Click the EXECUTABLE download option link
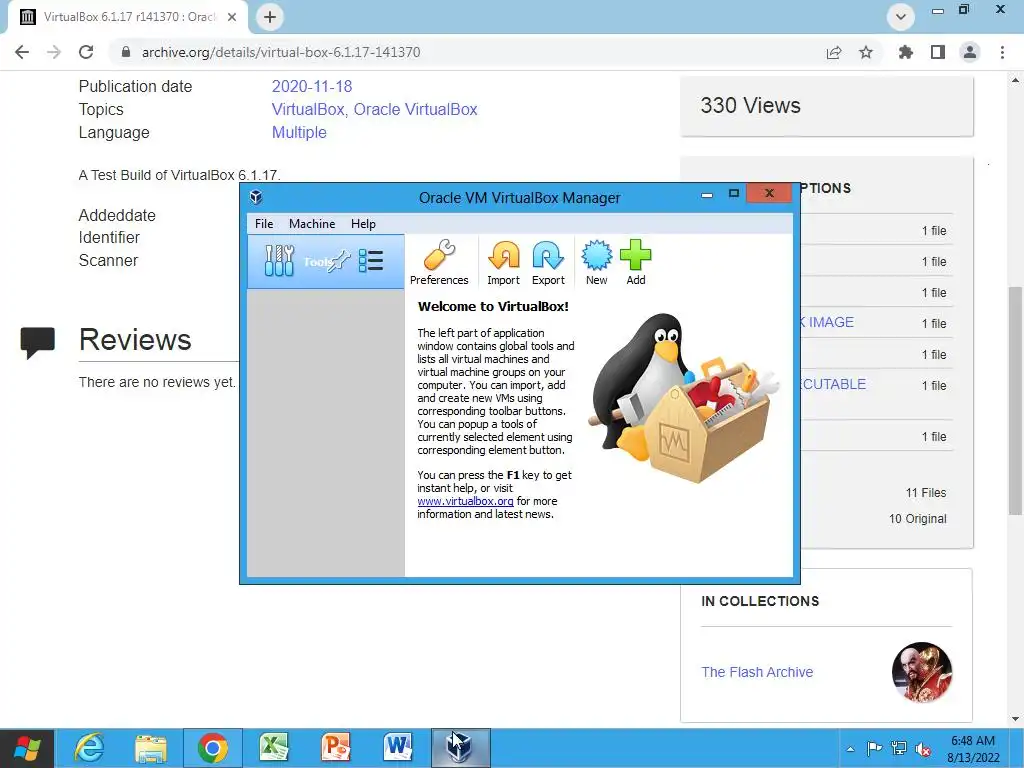The image size is (1024, 768). [x=833, y=384]
